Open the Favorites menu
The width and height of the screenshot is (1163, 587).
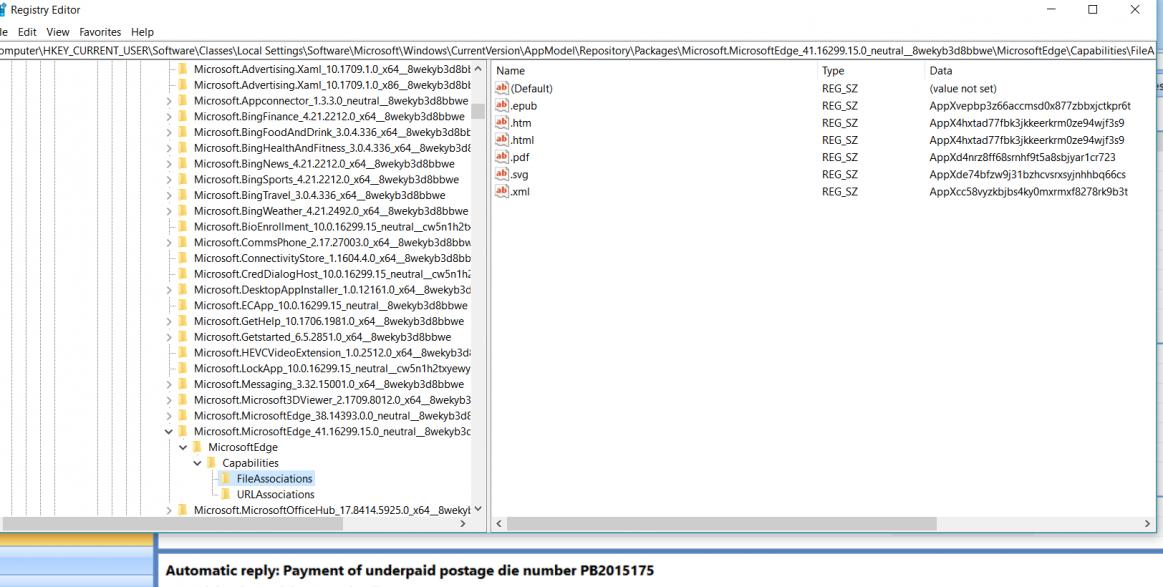pos(100,32)
